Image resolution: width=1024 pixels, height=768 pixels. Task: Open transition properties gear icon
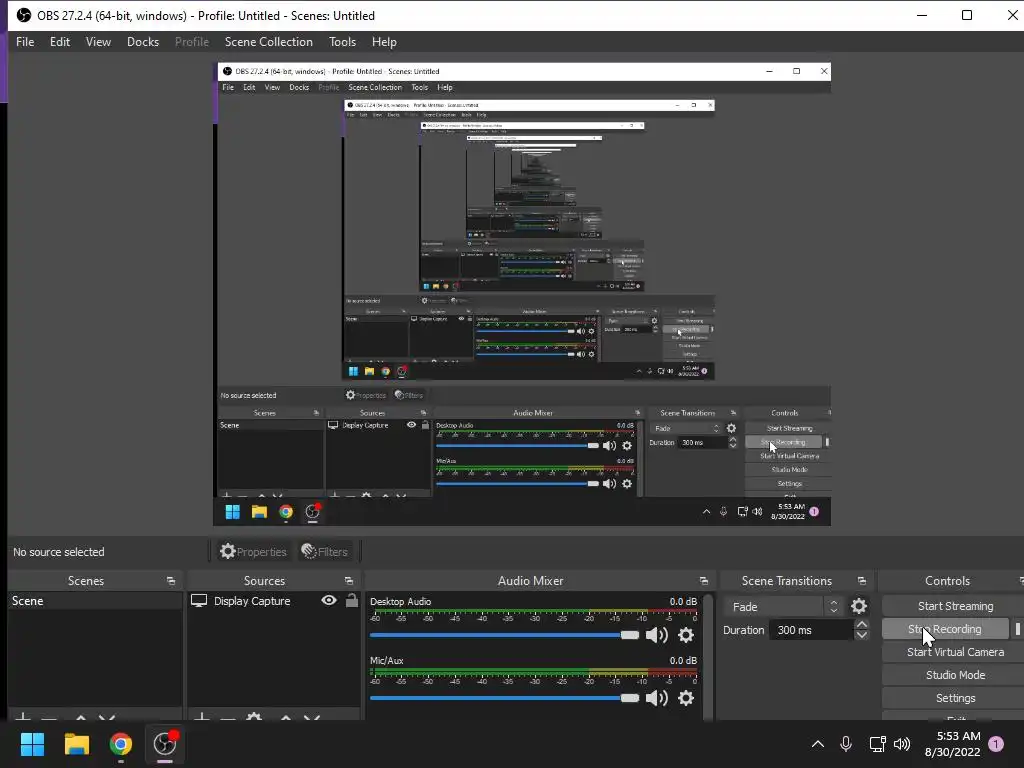pos(859,607)
